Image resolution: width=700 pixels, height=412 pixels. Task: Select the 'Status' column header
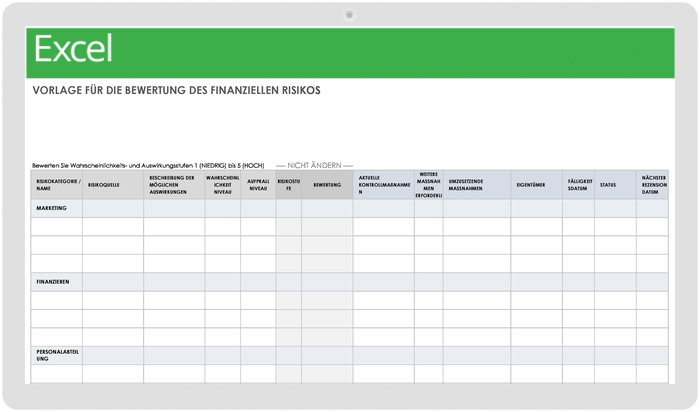click(615, 185)
